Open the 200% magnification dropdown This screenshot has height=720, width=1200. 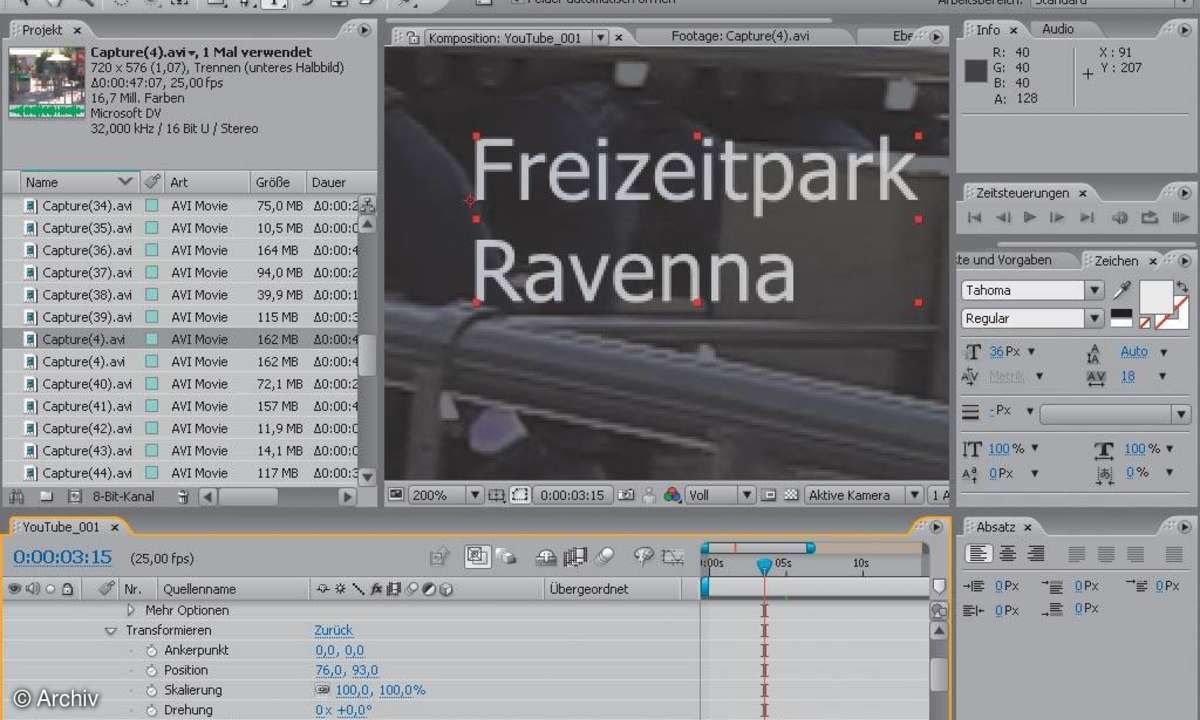pyautogui.click(x=445, y=495)
